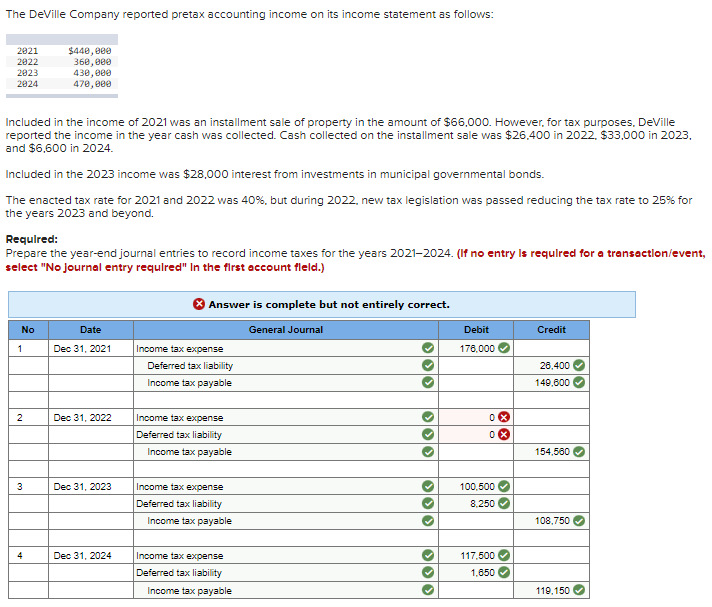712x607 pixels.
Task: Click green check next to 119,150 credit
Action: tap(578, 590)
